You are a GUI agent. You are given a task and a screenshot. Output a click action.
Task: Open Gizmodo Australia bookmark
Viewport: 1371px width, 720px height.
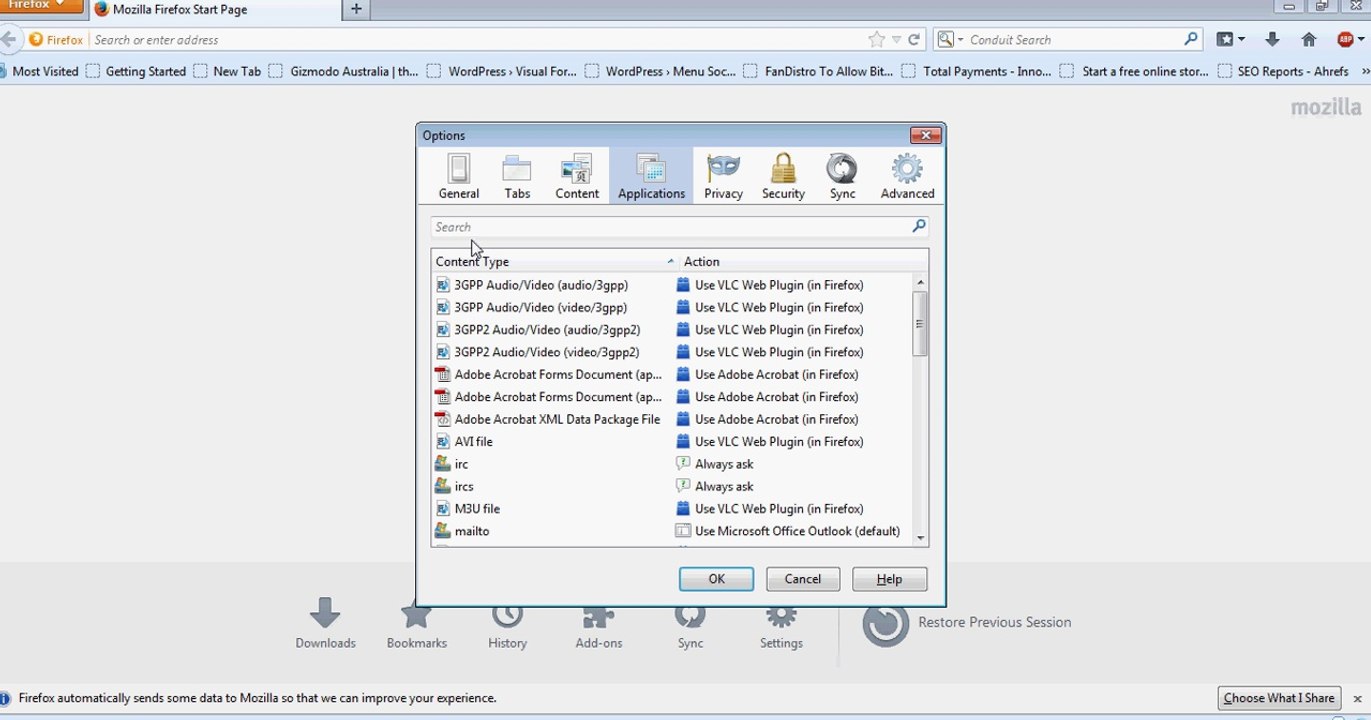pos(344,71)
